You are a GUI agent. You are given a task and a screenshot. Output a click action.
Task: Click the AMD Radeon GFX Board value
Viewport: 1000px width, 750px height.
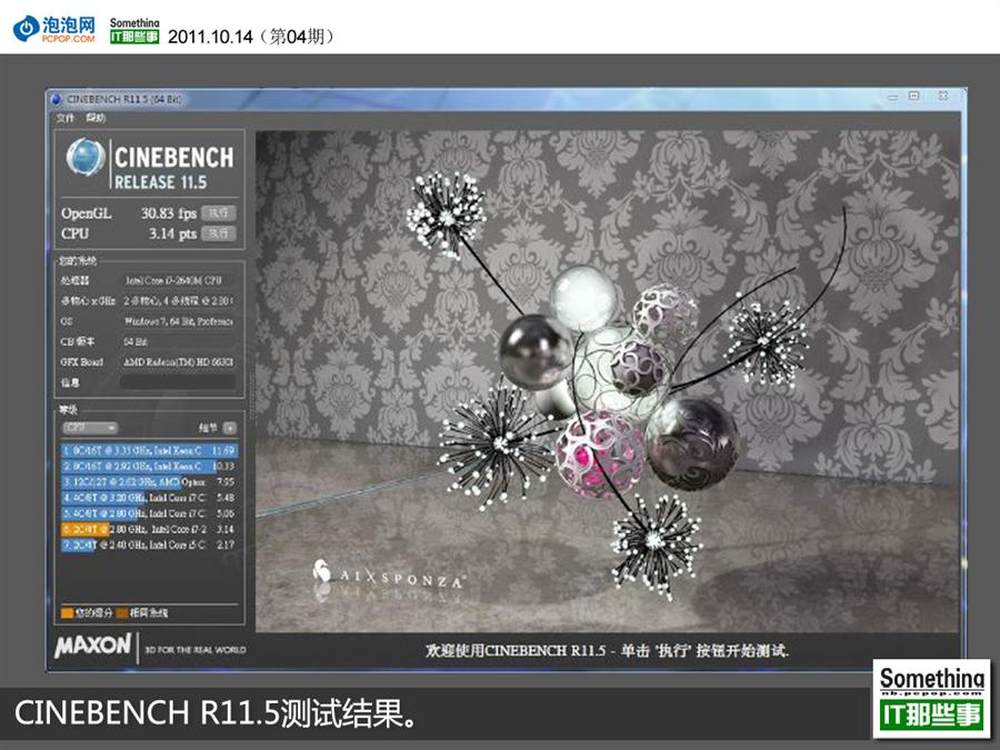tap(179, 362)
